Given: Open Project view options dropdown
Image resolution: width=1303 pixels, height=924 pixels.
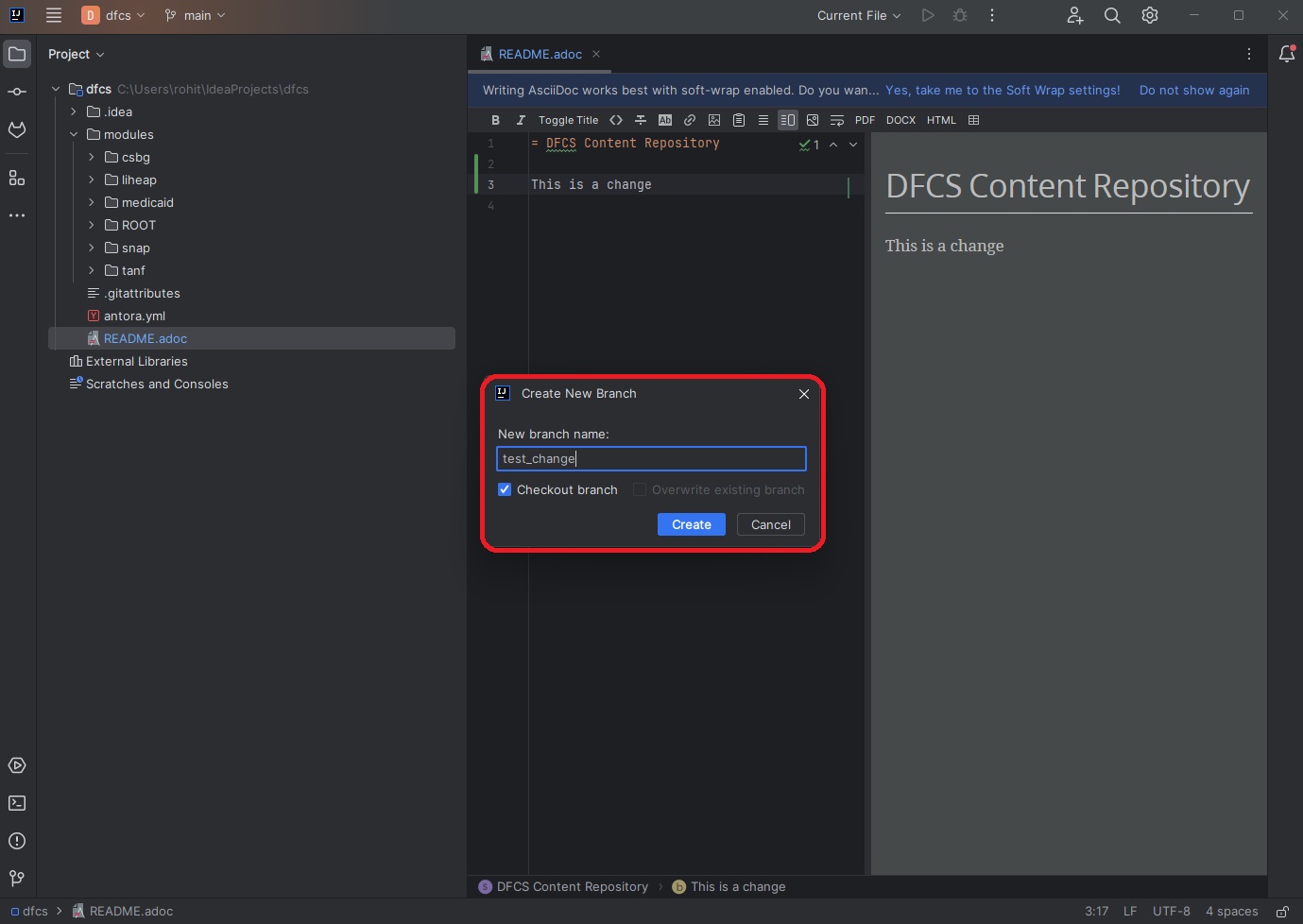Looking at the screenshot, I should 76,54.
